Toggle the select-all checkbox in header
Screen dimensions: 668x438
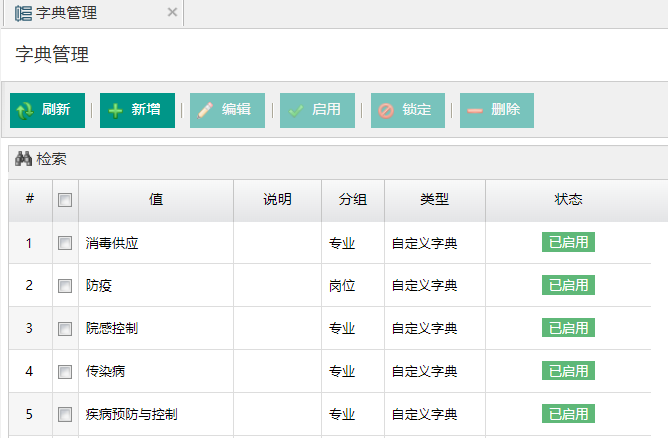(x=65, y=200)
